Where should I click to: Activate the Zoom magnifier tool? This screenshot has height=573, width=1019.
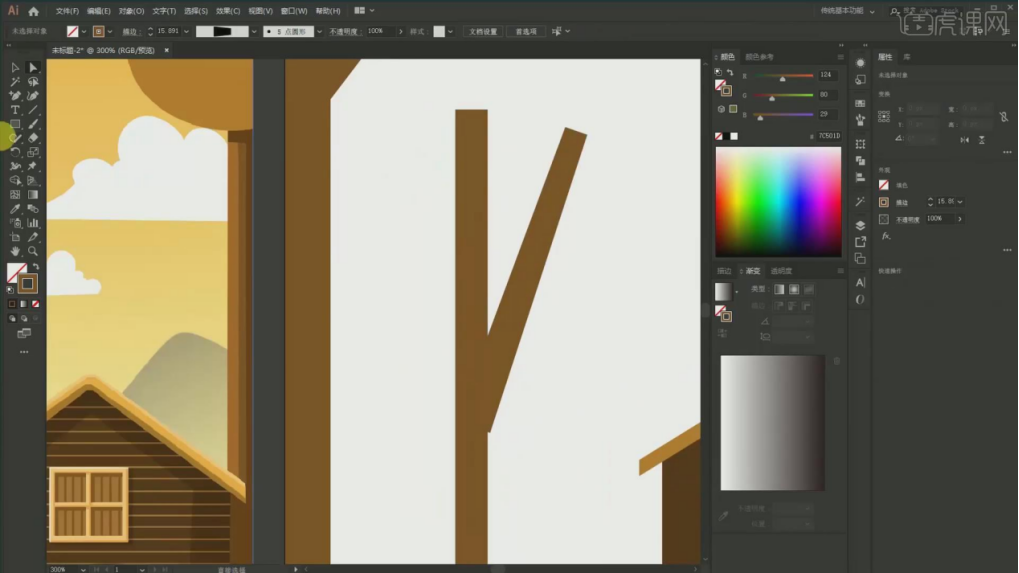33,251
